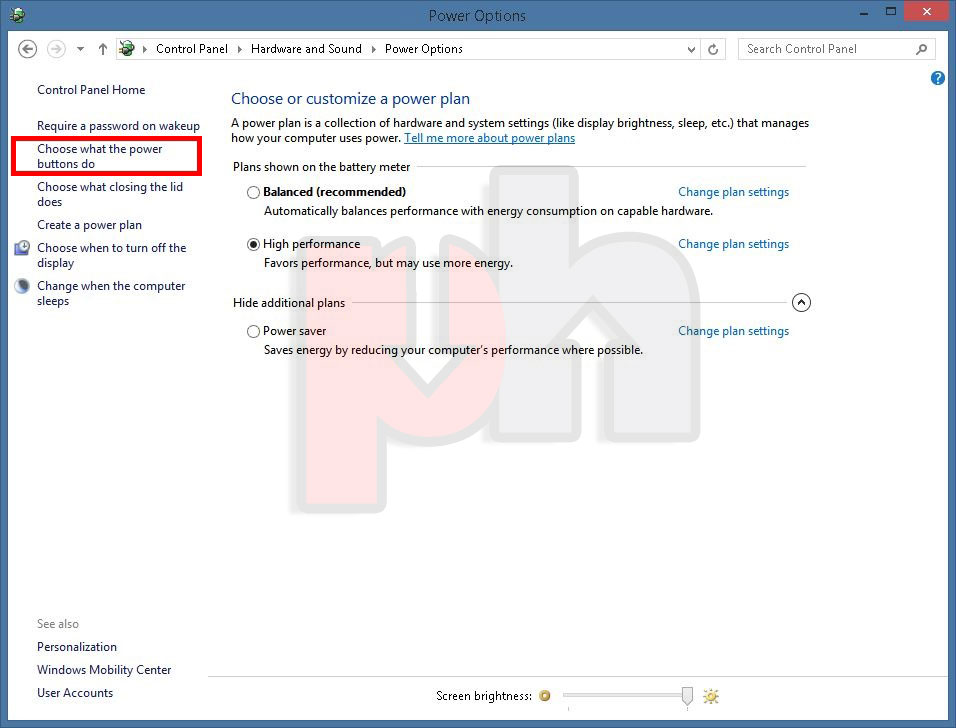Select Hardware and Sound breadcrumb
The image size is (956, 728).
306,49
